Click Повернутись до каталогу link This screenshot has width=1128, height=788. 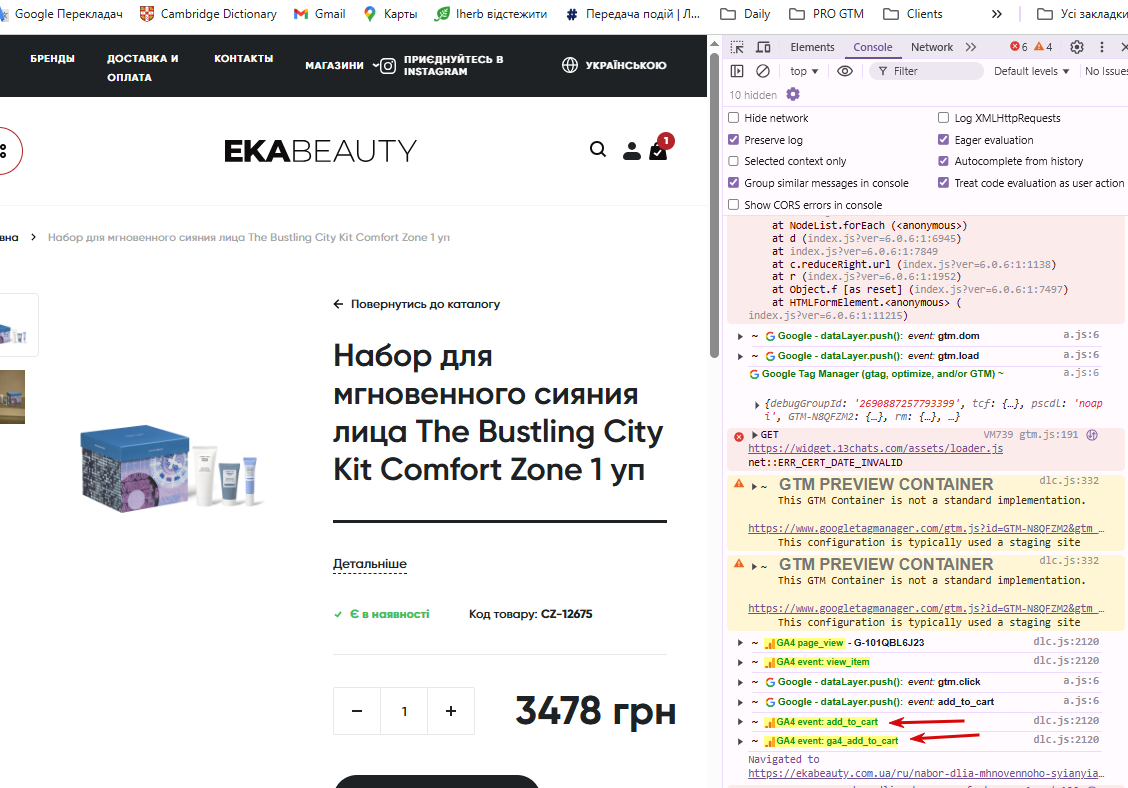click(425, 304)
